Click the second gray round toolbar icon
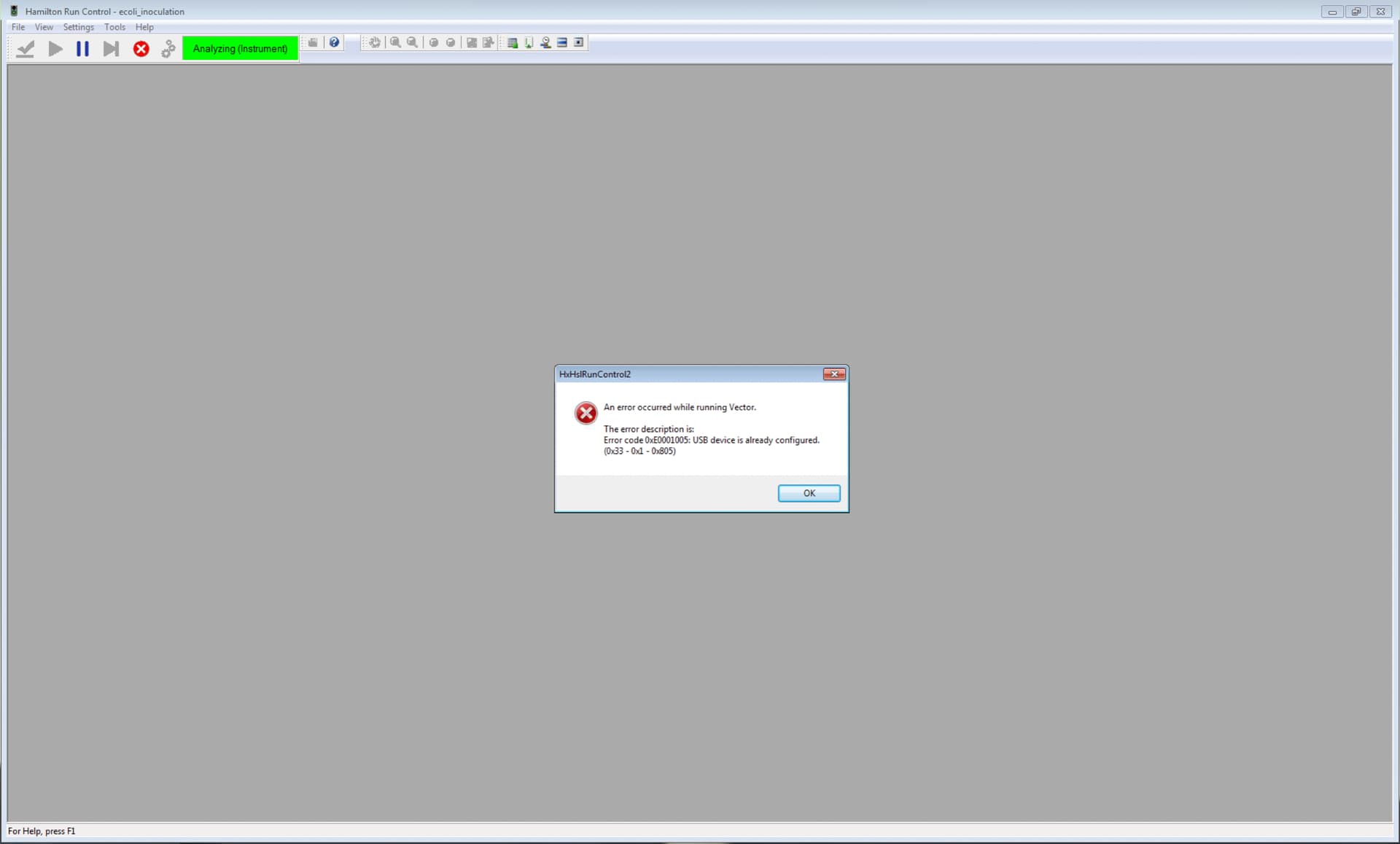The width and height of the screenshot is (1400, 844). point(451,42)
